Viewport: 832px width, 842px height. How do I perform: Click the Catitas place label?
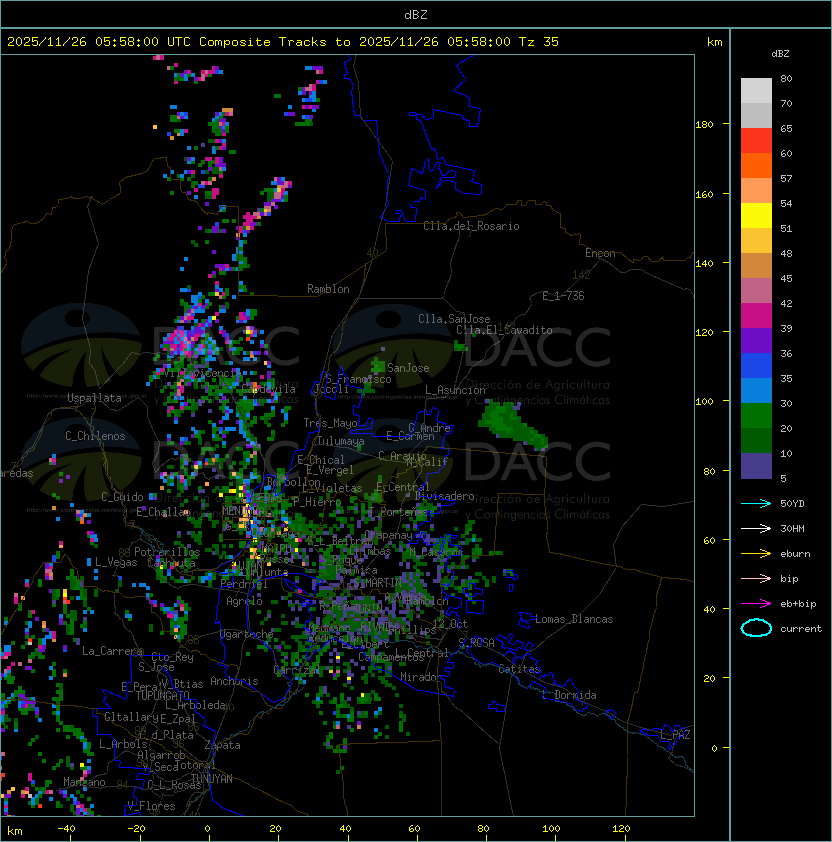pyautogui.click(x=519, y=669)
